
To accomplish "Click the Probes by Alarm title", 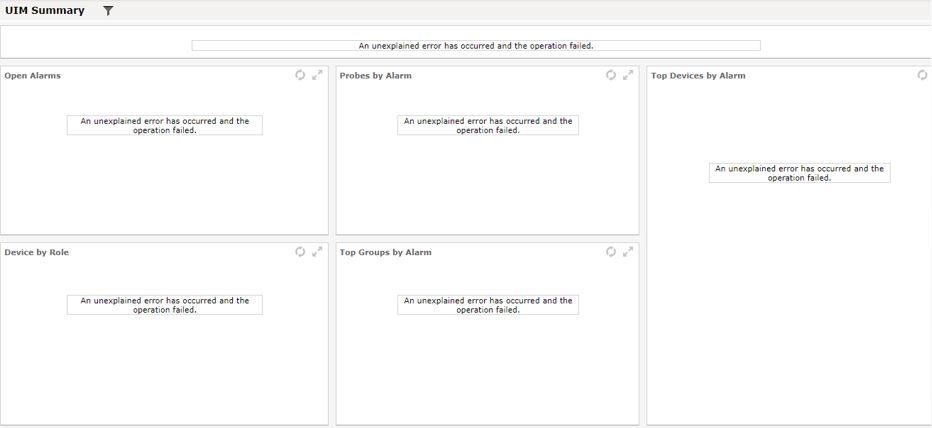I will point(376,75).
